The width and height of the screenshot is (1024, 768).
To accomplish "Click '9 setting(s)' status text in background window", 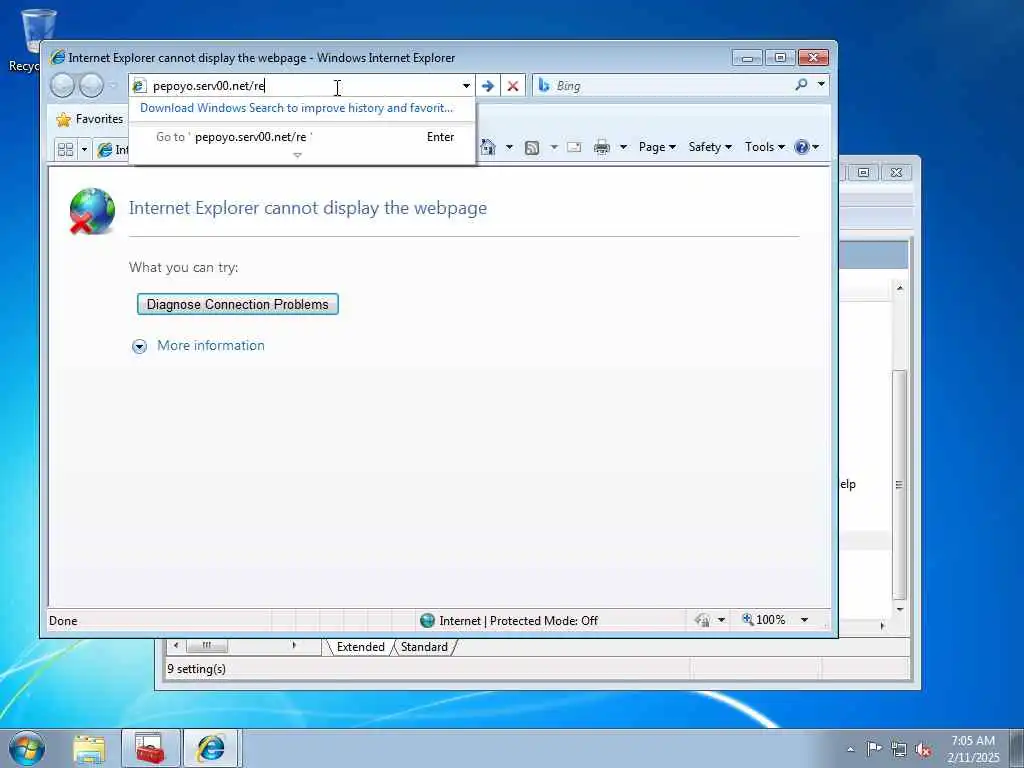I will (196, 669).
